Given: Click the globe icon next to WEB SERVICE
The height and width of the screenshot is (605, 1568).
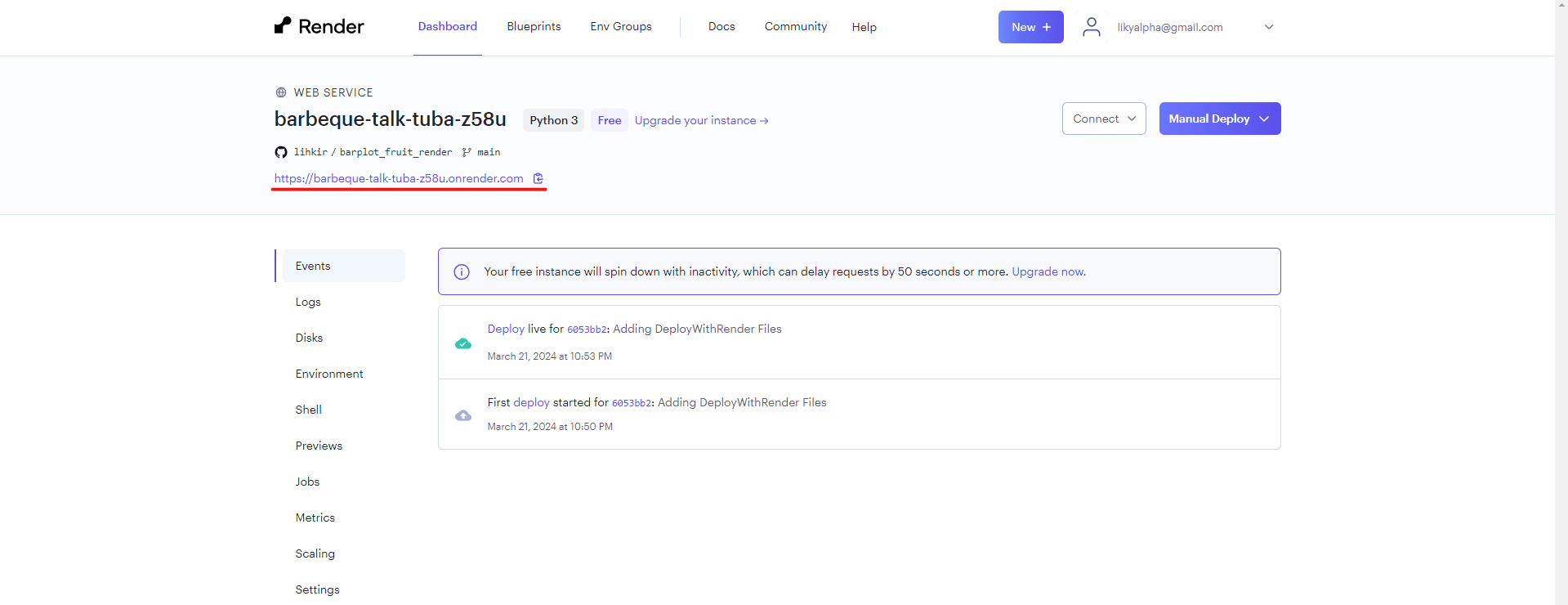Looking at the screenshot, I should point(281,92).
